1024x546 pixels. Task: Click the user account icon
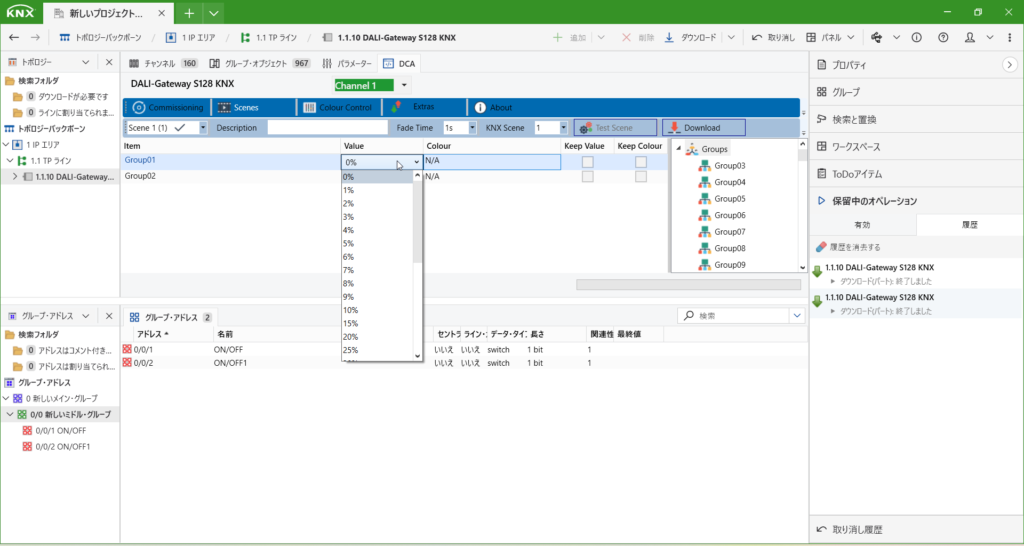970,38
